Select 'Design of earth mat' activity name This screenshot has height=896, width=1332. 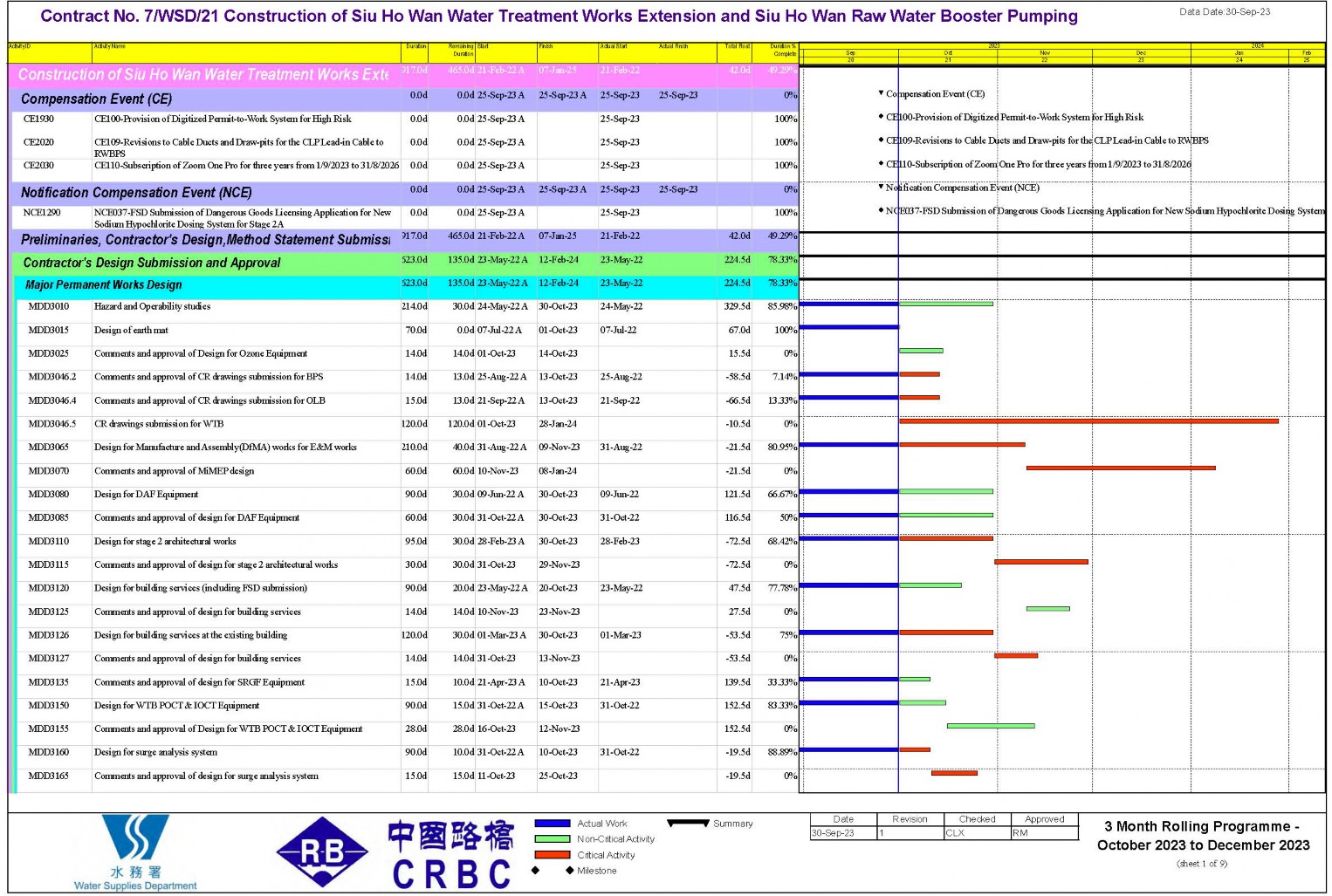coord(131,331)
